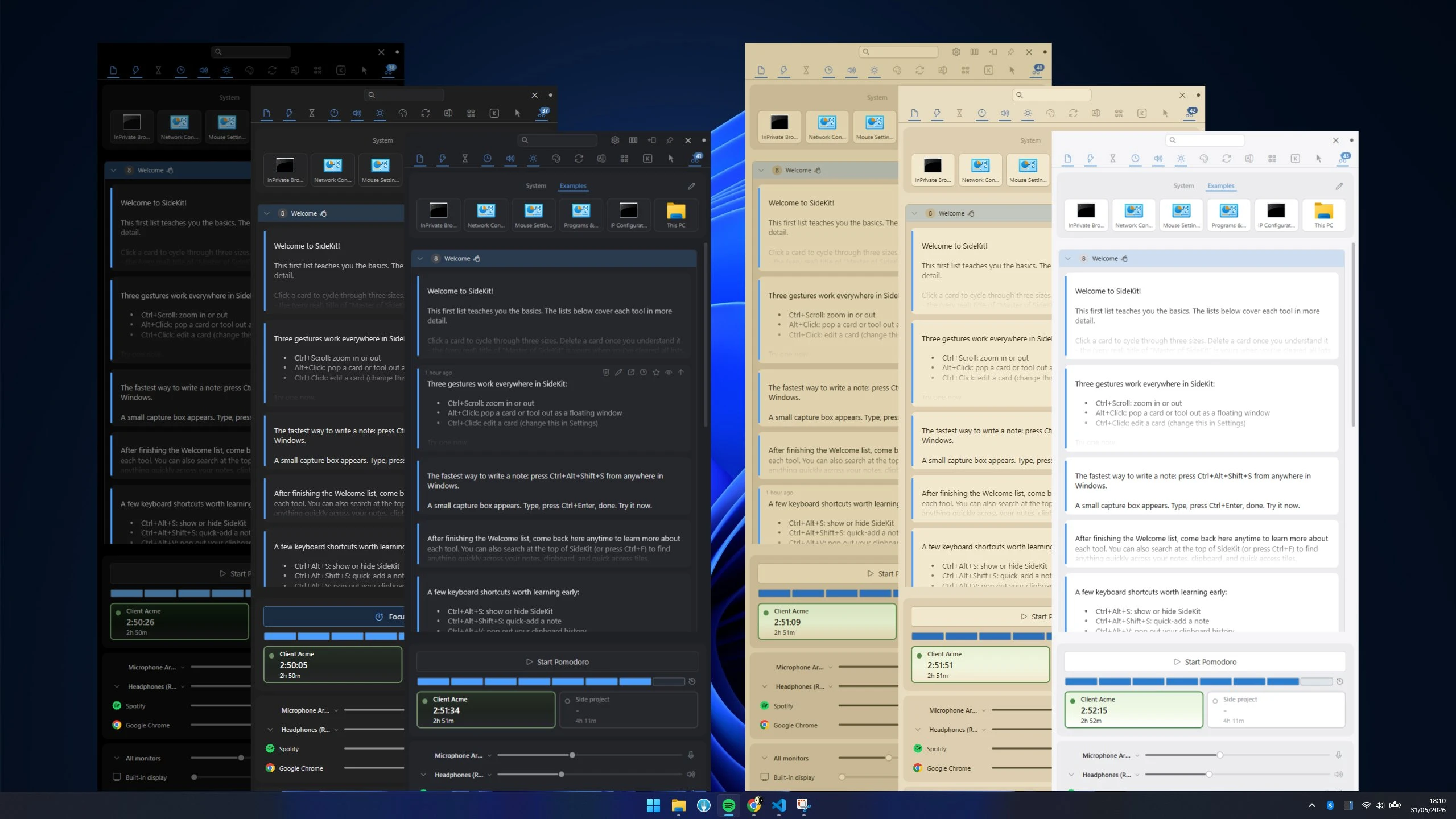Start Pomodoro in white window
1456x819 pixels.
click(1205, 662)
